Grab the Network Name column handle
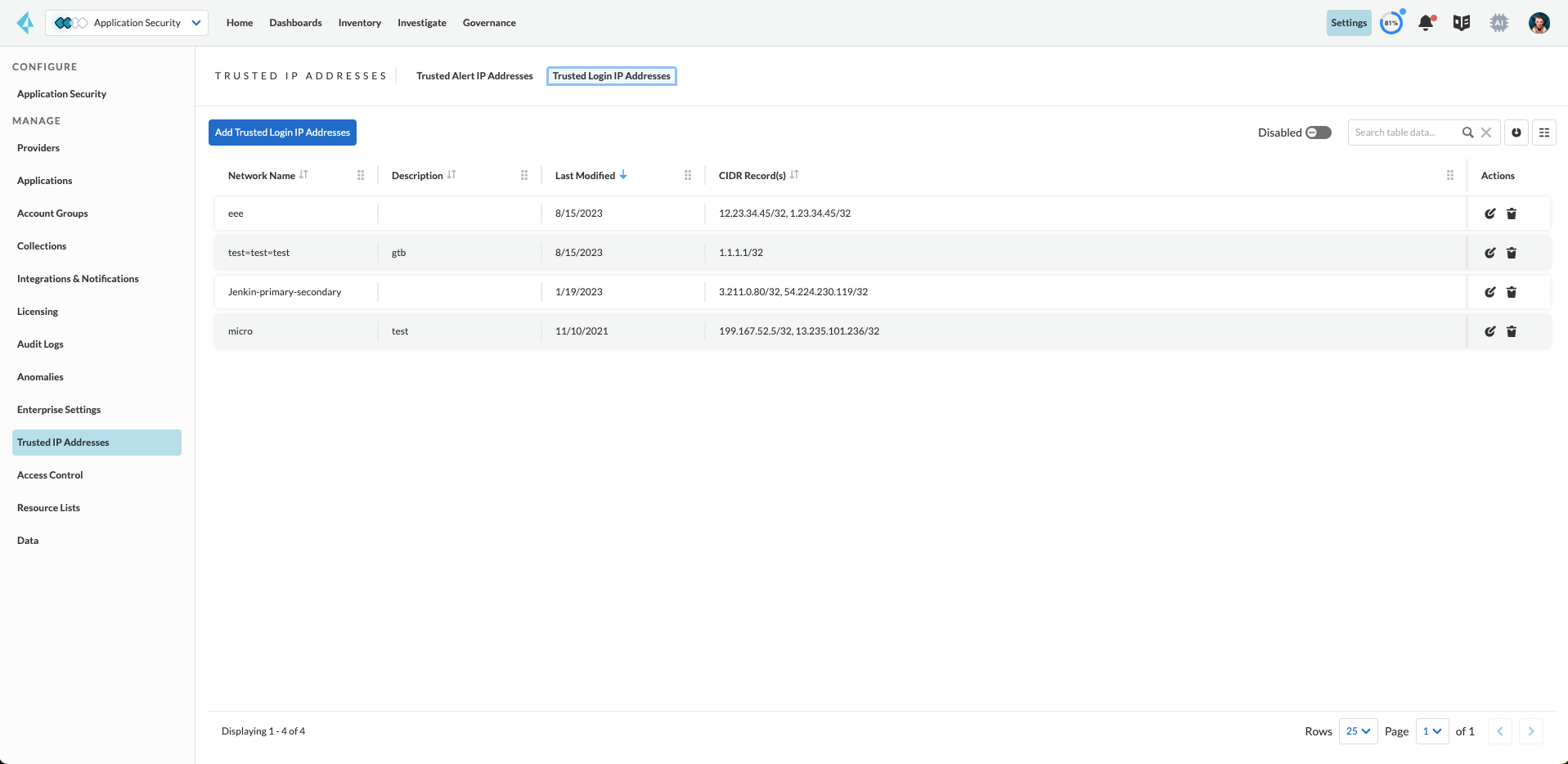This screenshot has width=1568, height=764. coord(361,175)
